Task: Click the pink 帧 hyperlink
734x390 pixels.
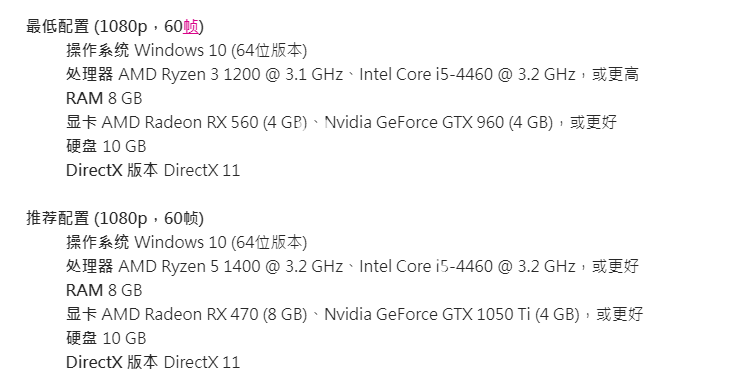Action: coord(191,27)
